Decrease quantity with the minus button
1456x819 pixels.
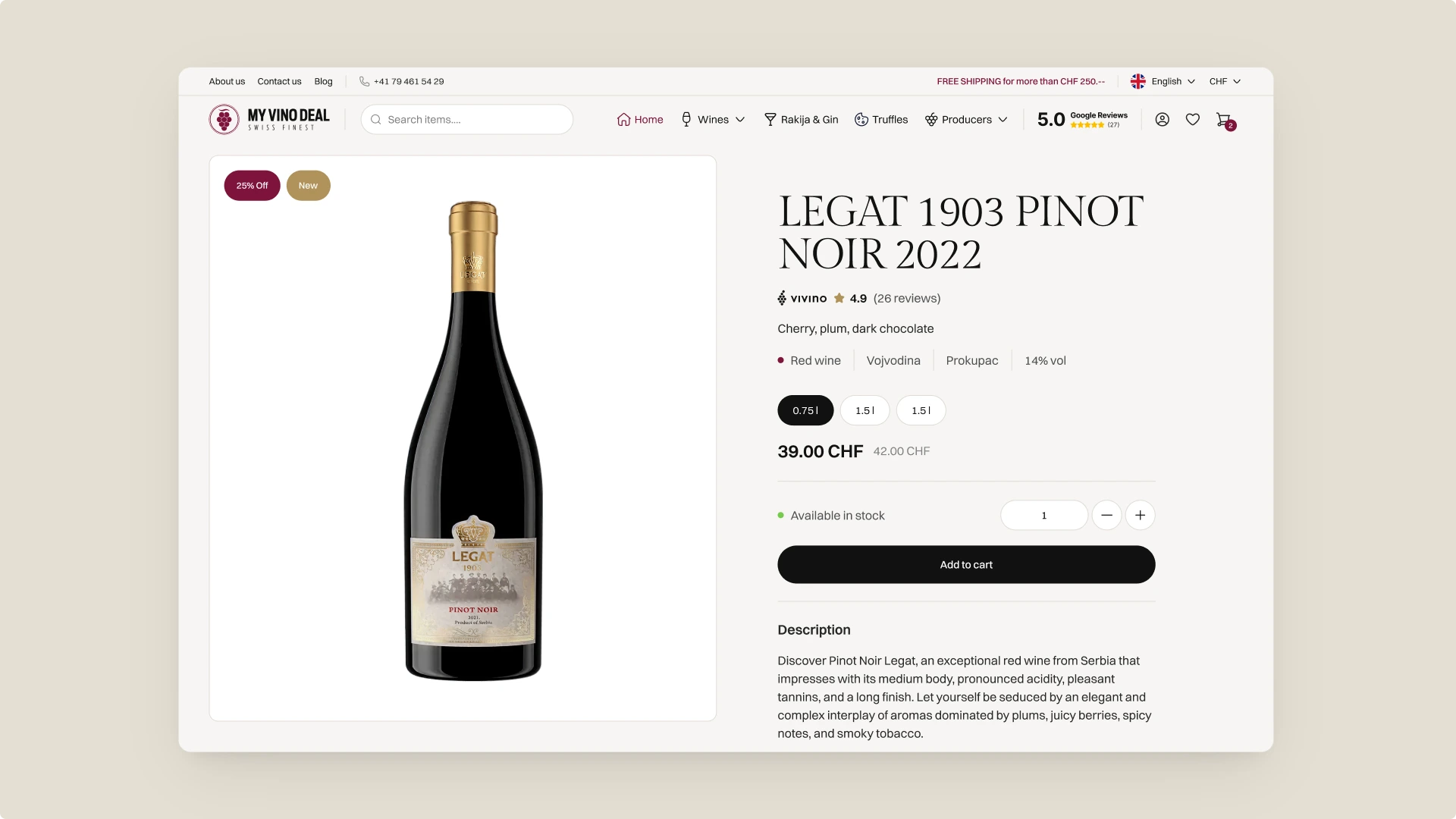1106,516
